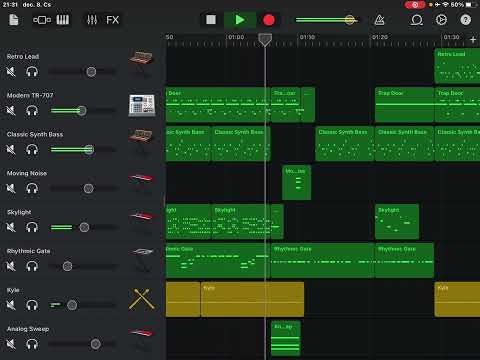Solo the Classic Synth Bass track
This screenshot has height=360, width=480.
(32, 150)
